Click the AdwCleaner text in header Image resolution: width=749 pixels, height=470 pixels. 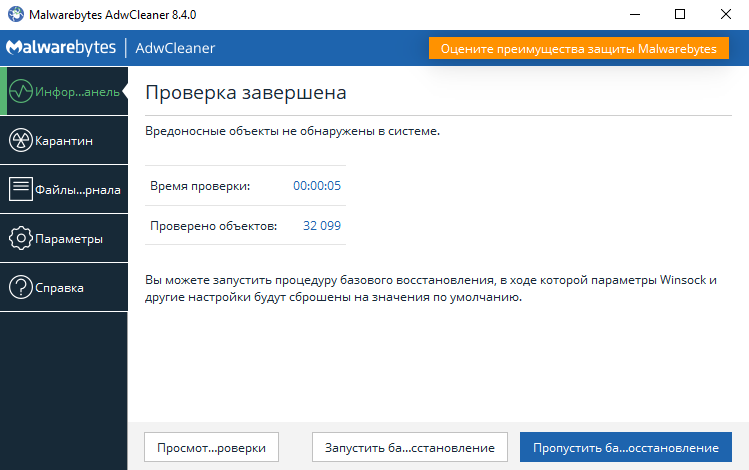pos(175,48)
